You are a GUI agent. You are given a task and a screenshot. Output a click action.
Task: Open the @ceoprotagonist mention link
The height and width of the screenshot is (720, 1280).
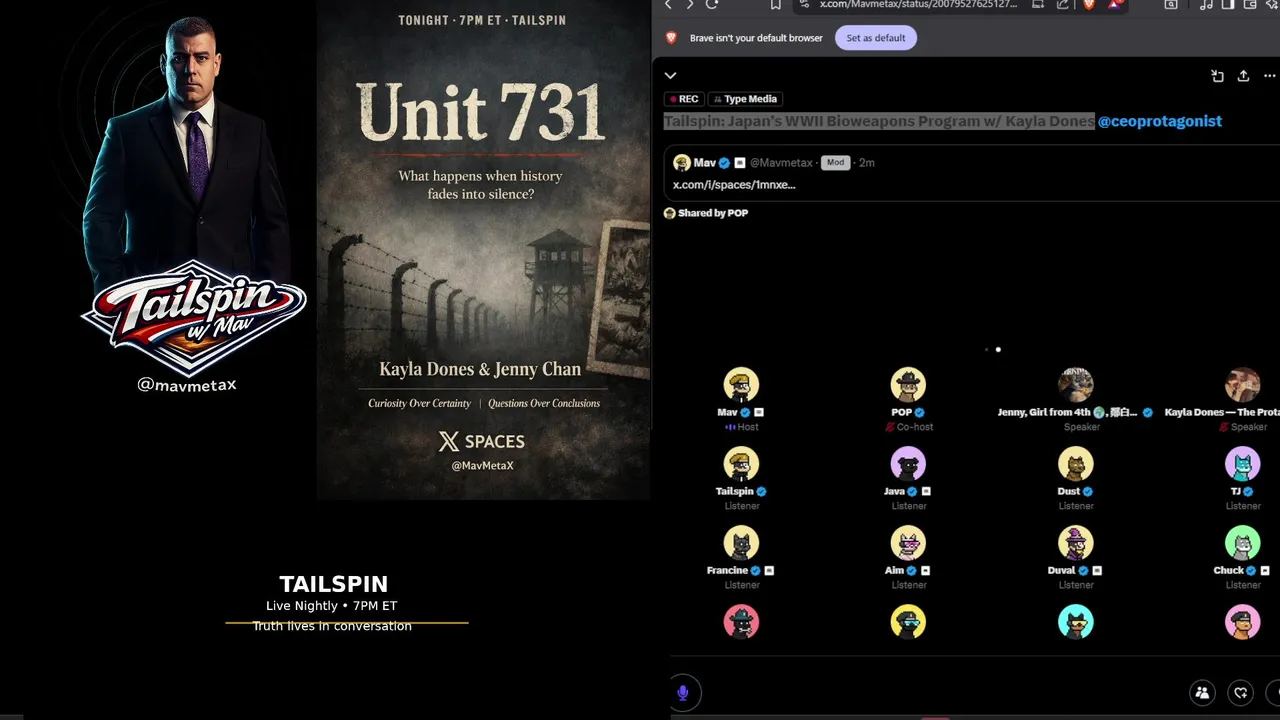point(1160,121)
